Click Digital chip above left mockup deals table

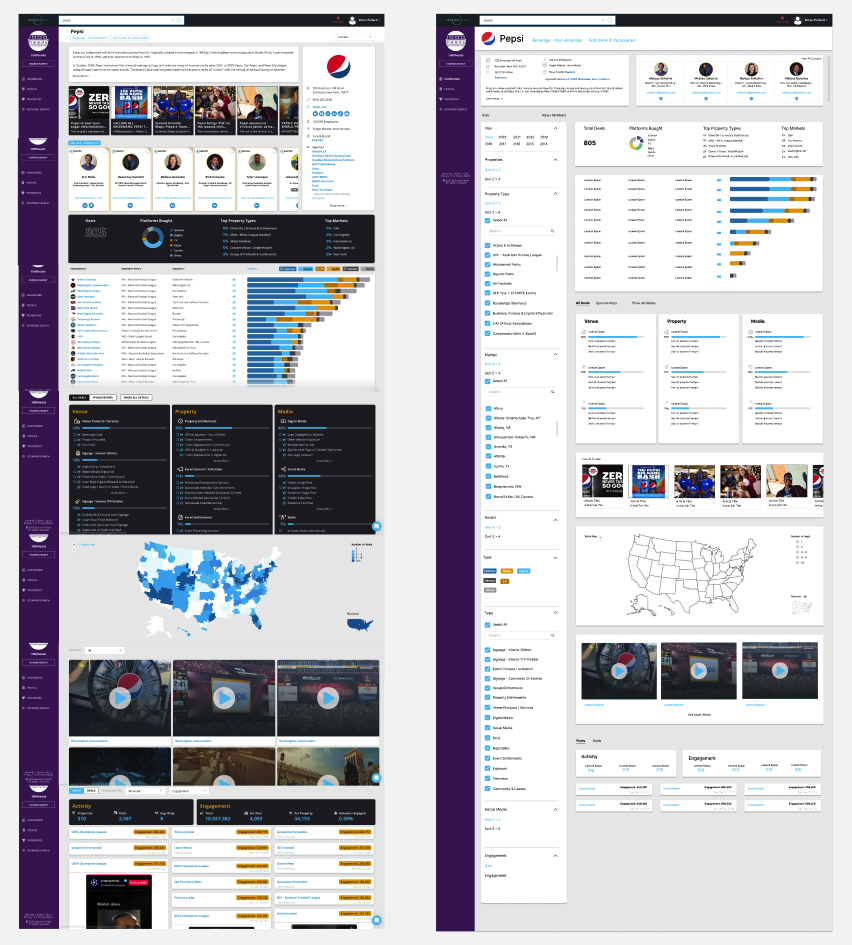click(x=305, y=269)
